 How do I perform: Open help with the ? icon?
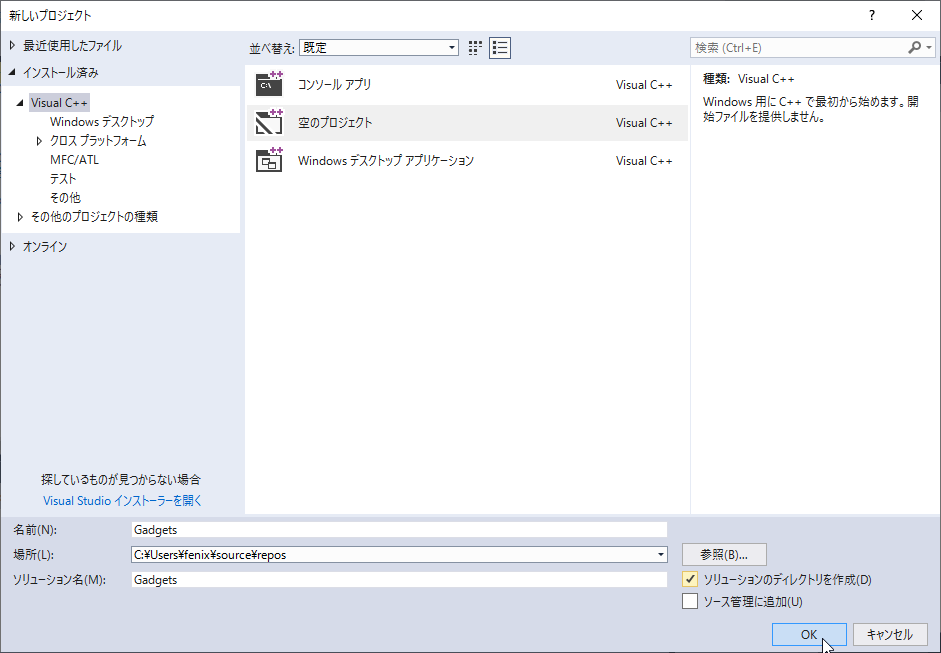(x=871, y=15)
